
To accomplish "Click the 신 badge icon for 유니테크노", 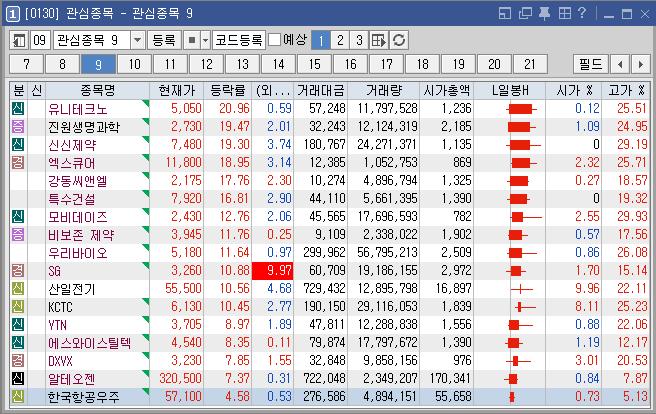I will tap(18, 109).
